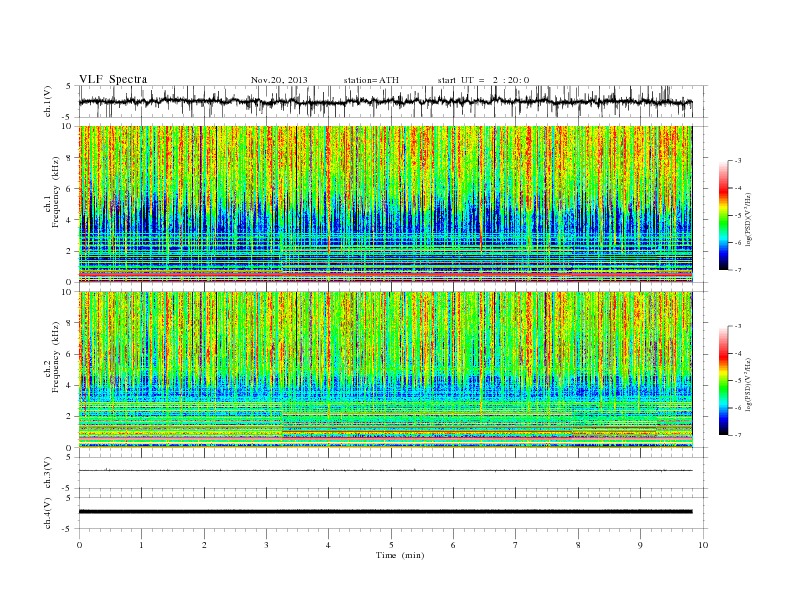Click the ch.3(V) axis label
Viewport: 792px width, 612px height.
pos(48,473)
